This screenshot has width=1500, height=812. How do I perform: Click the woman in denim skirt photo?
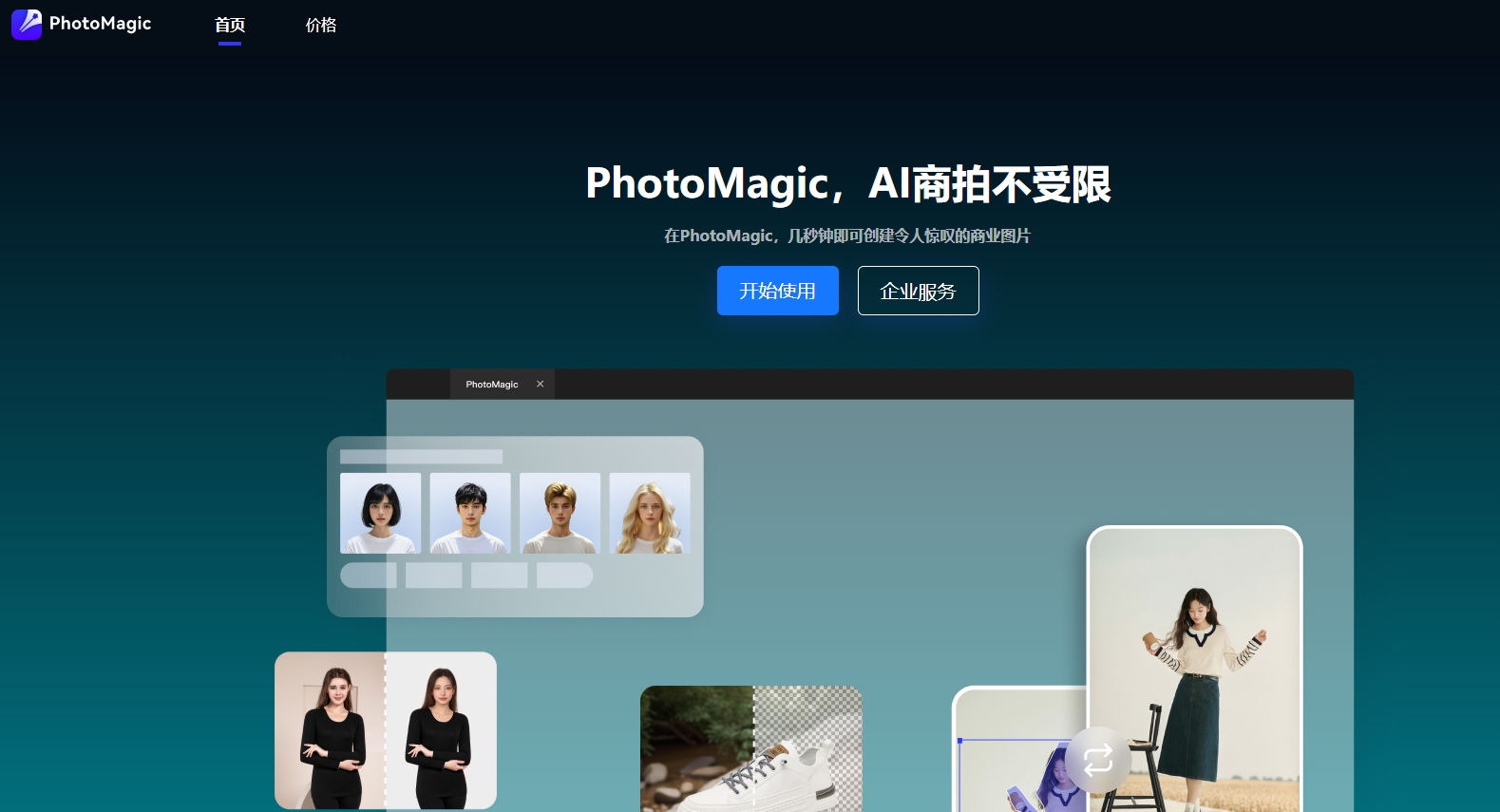(x=1194, y=670)
